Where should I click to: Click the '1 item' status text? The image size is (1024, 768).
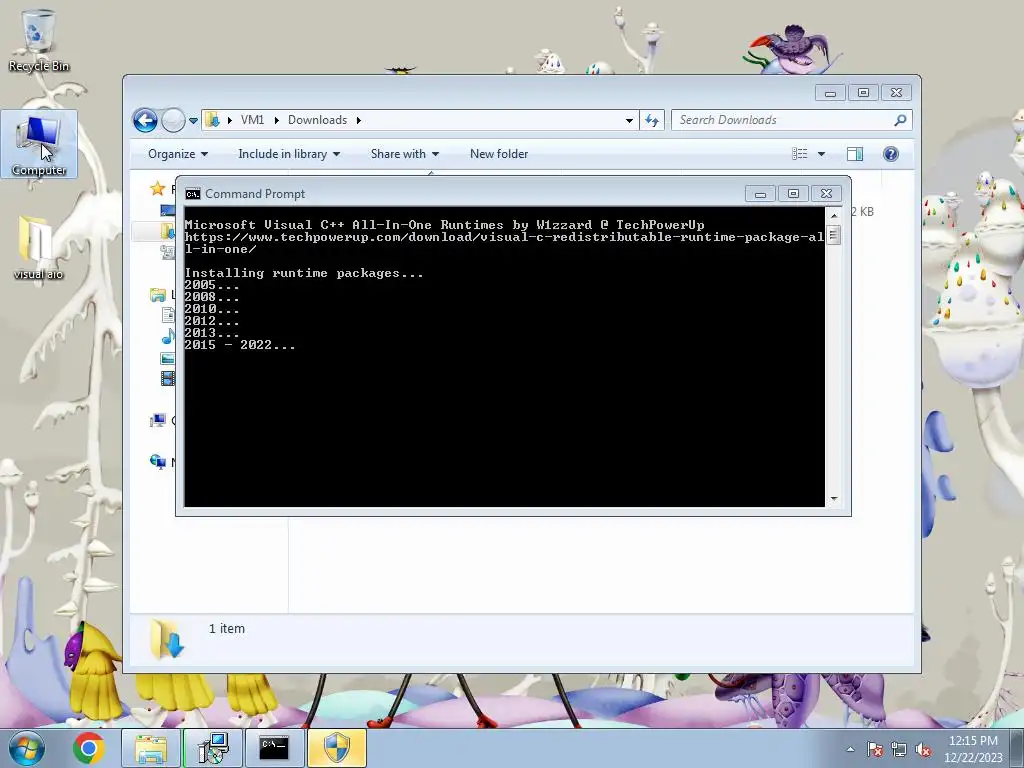pos(227,628)
